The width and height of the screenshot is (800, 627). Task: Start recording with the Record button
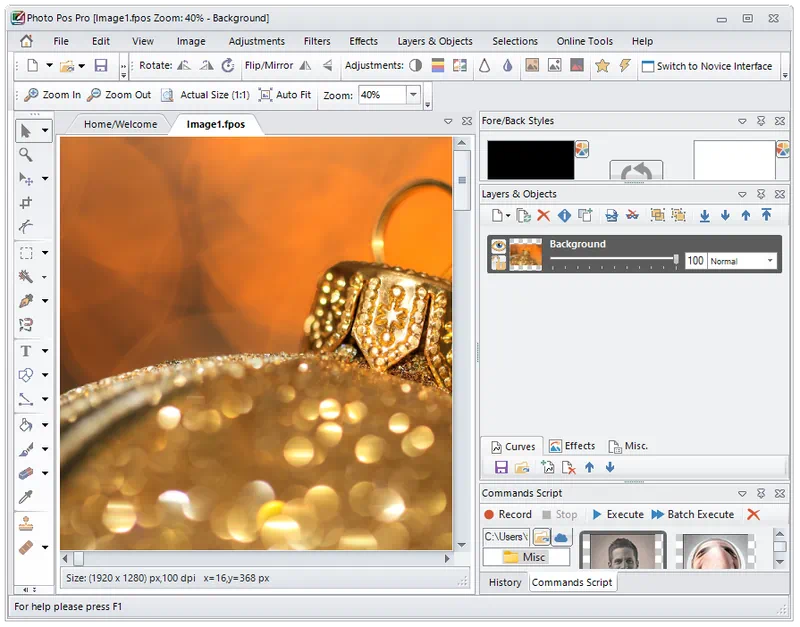(508, 514)
